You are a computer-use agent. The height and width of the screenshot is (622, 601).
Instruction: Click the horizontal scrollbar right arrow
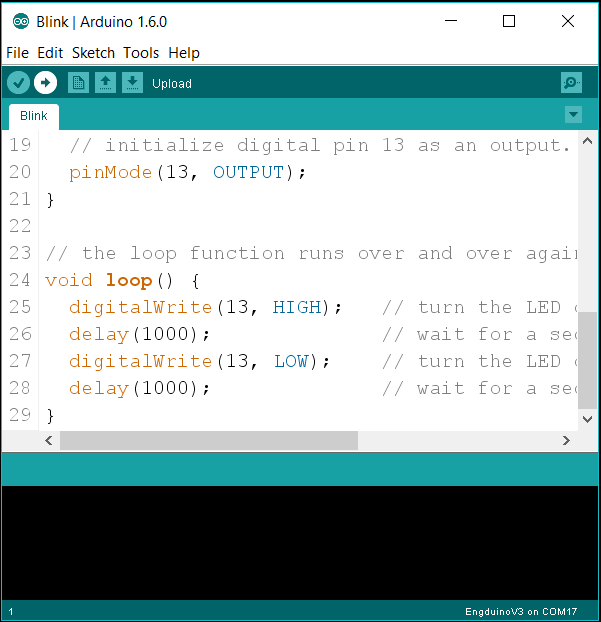566,440
